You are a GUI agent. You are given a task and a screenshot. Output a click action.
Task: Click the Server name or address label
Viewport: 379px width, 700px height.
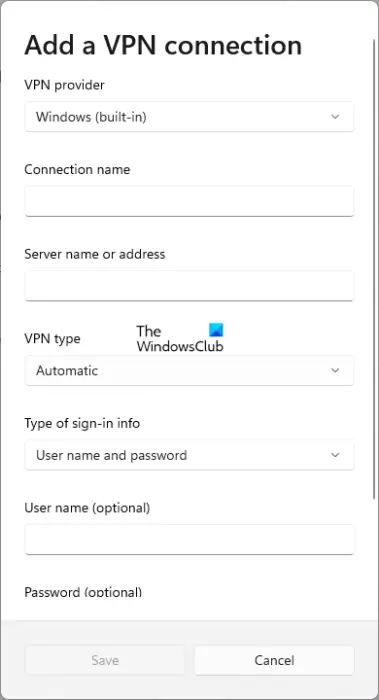pyautogui.click(x=95, y=254)
